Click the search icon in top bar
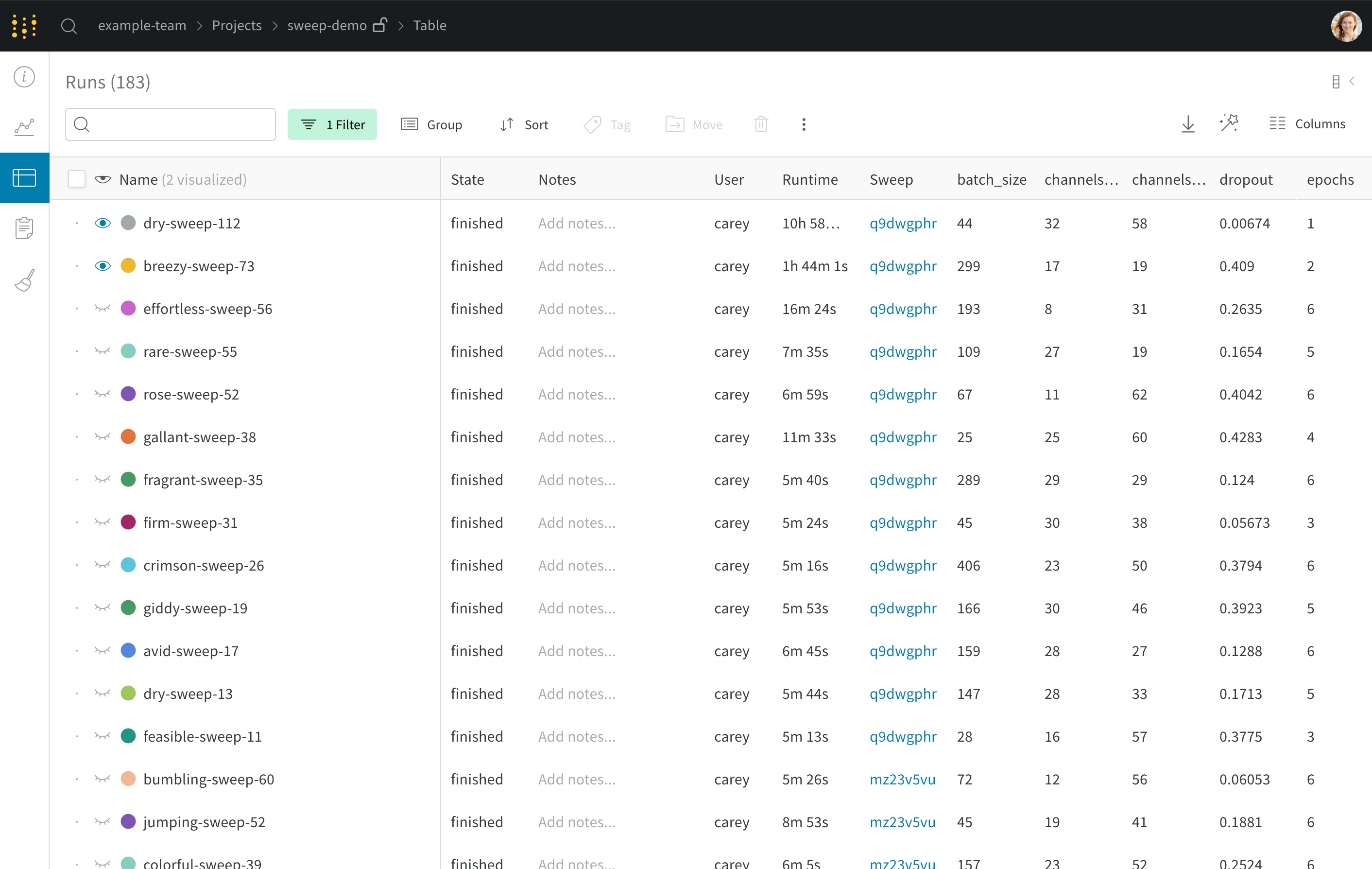1372x869 pixels. click(x=69, y=26)
